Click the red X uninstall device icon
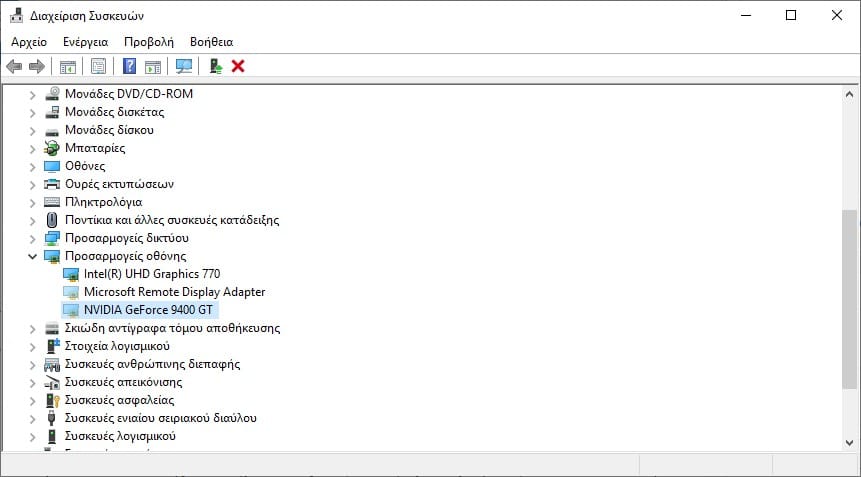Viewport: 861px width, 477px height. (238, 66)
